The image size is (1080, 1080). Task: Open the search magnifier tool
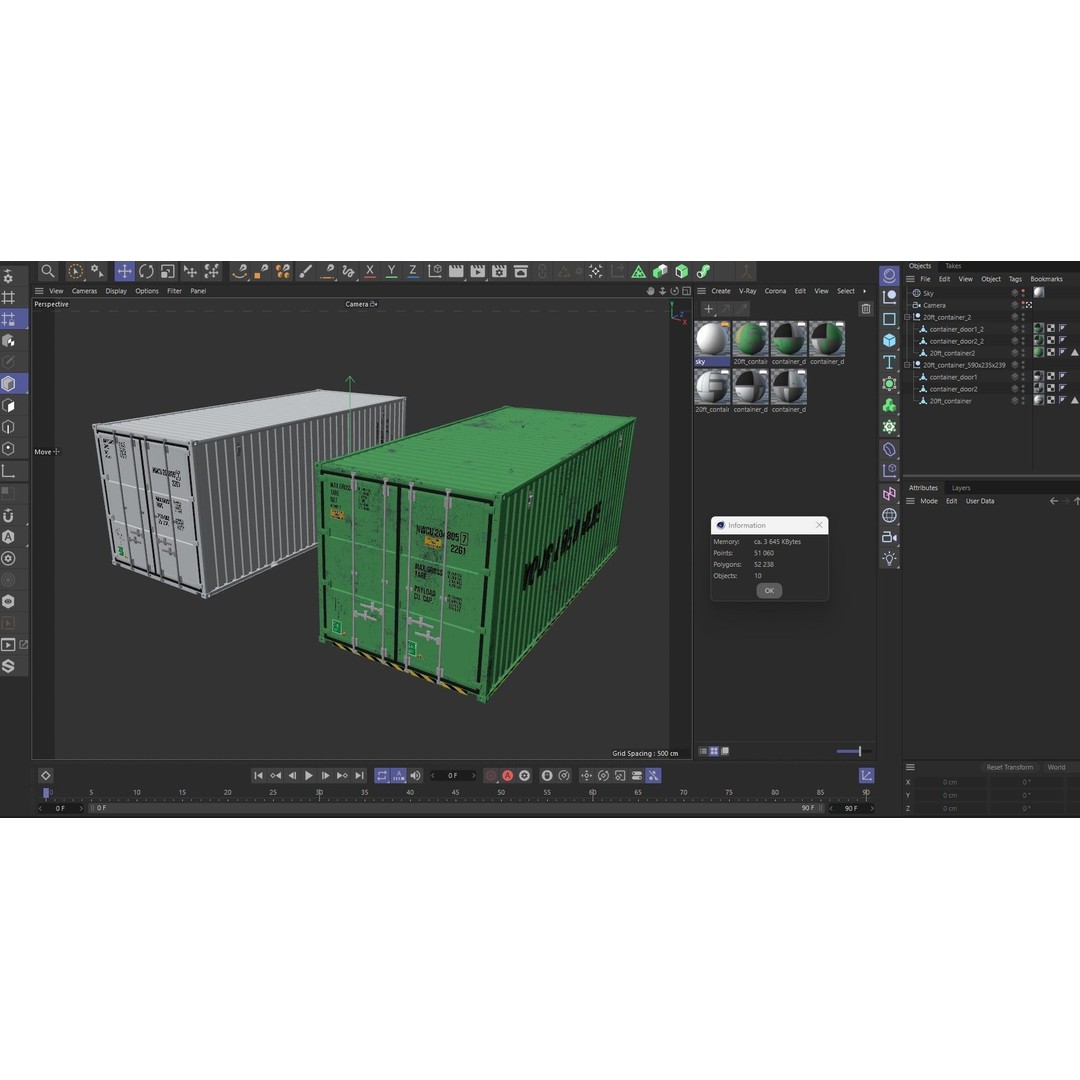(48, 271)
